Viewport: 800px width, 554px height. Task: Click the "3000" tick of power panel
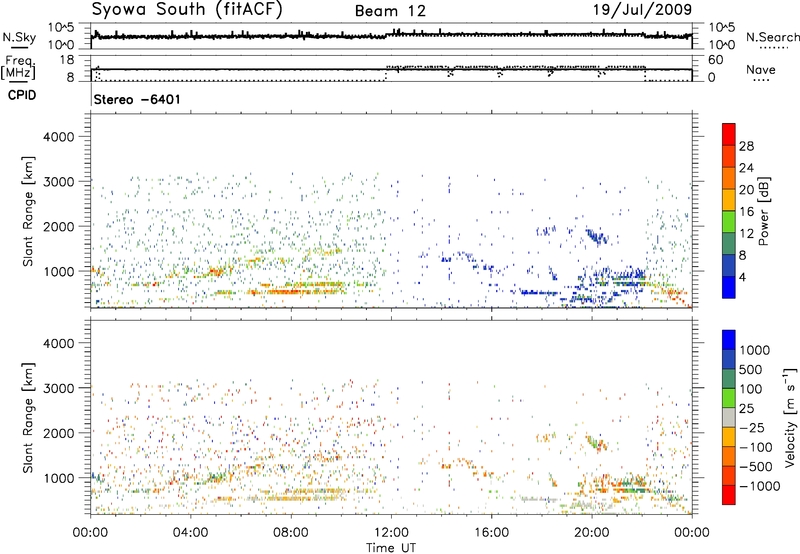(59, 182)
